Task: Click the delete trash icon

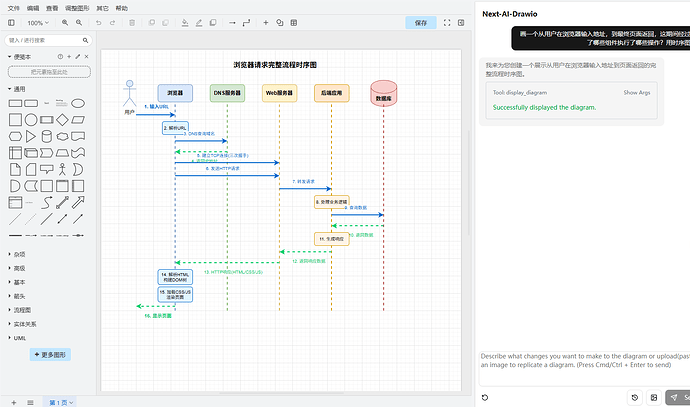Action: (132, 22)
